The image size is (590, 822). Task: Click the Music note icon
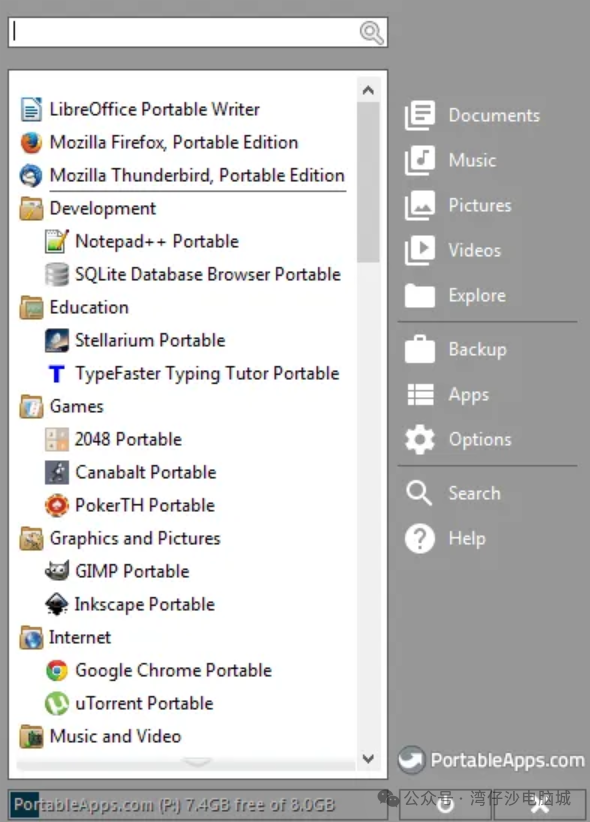point(420,160)
